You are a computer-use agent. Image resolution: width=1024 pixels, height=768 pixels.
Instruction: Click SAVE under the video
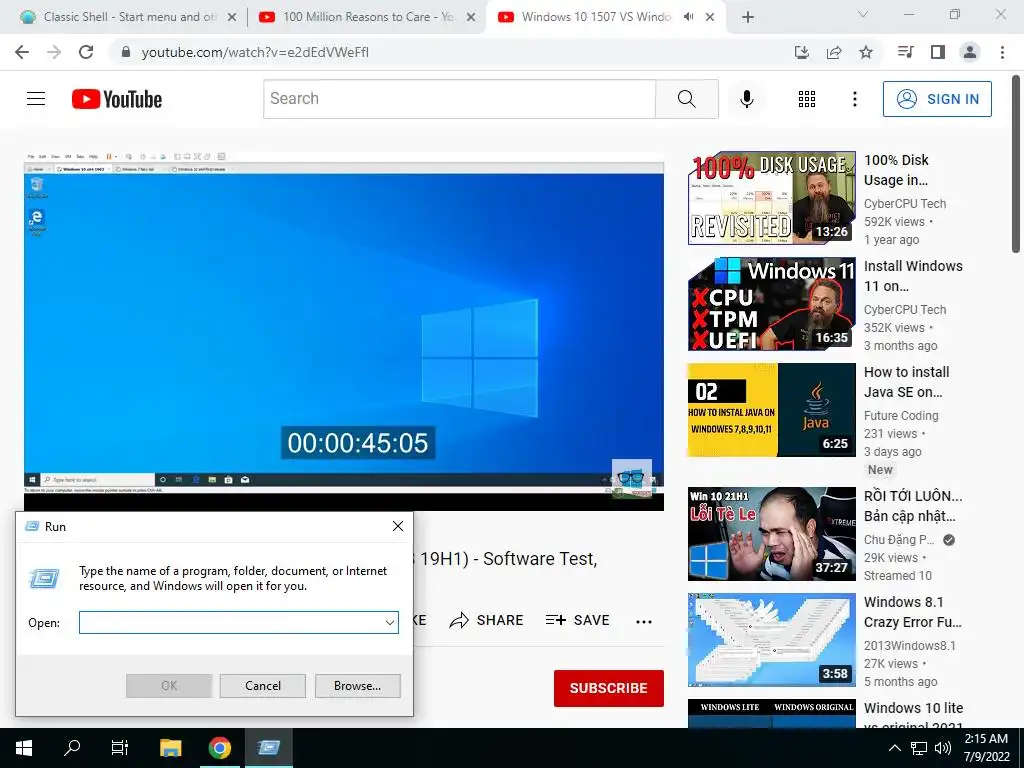tap(577, 620)
